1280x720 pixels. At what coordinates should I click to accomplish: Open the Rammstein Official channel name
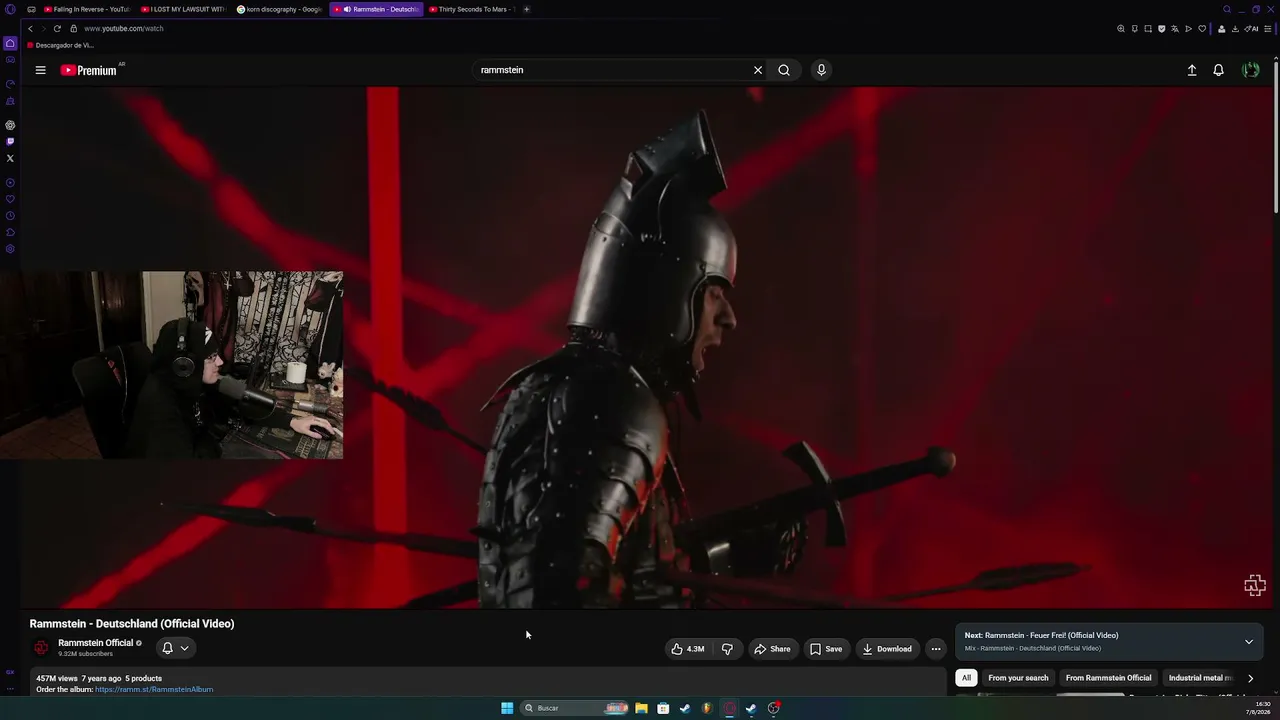click(95, 643)
